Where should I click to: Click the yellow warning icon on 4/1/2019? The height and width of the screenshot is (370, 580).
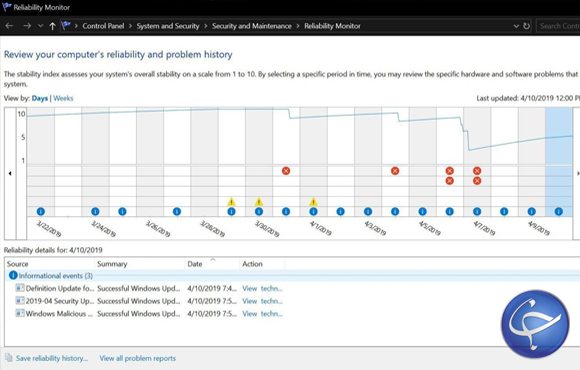point(313,202)
